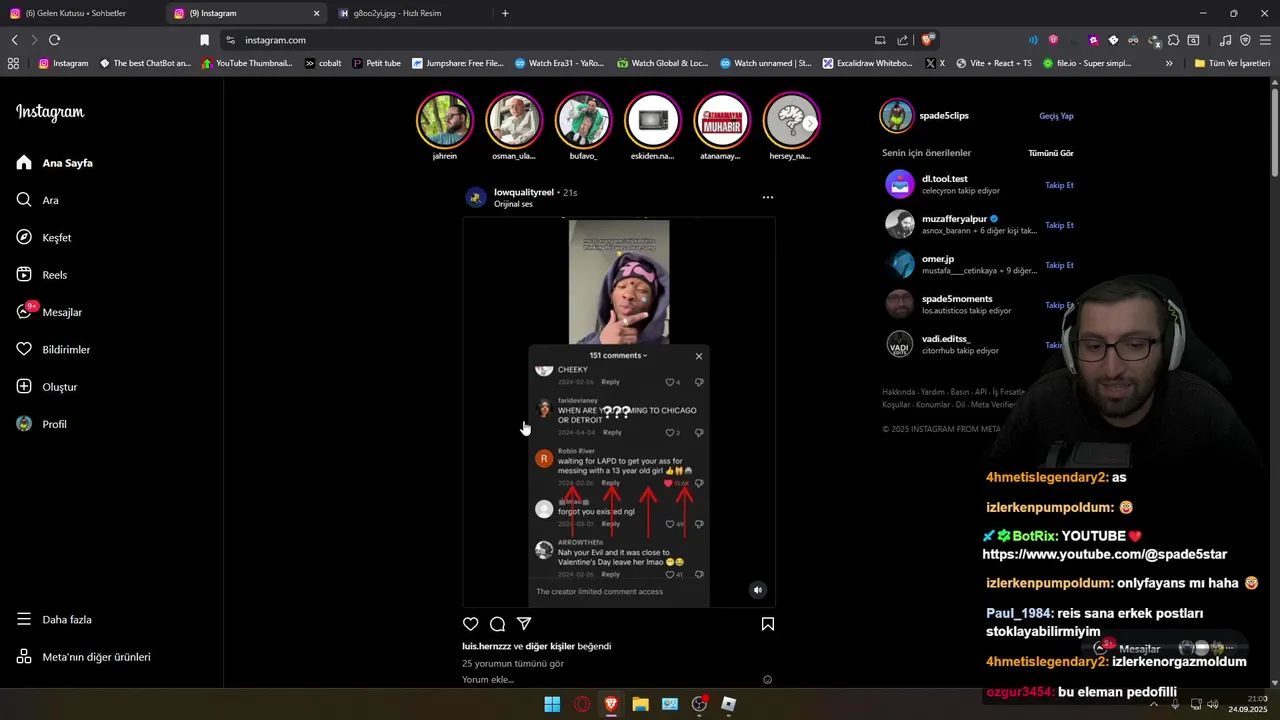Open bufavo_ story
This screenshot has width=1280, height=720.
(x=583, y=120)
